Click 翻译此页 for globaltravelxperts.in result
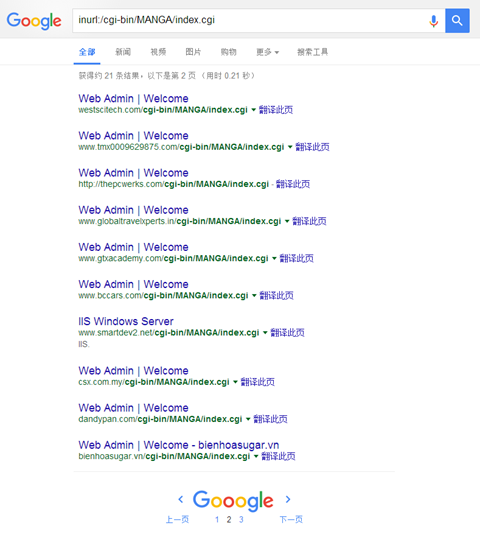480x534 pixels. (x=309, y=221)
